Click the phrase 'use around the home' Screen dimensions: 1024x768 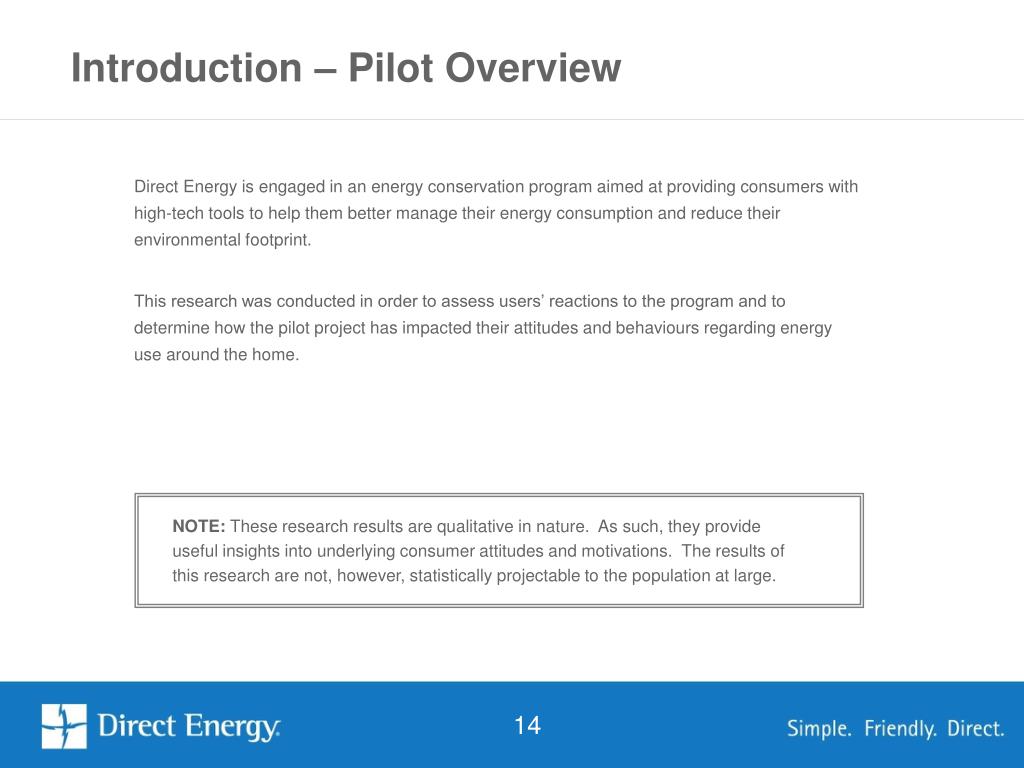pos(215,355)
